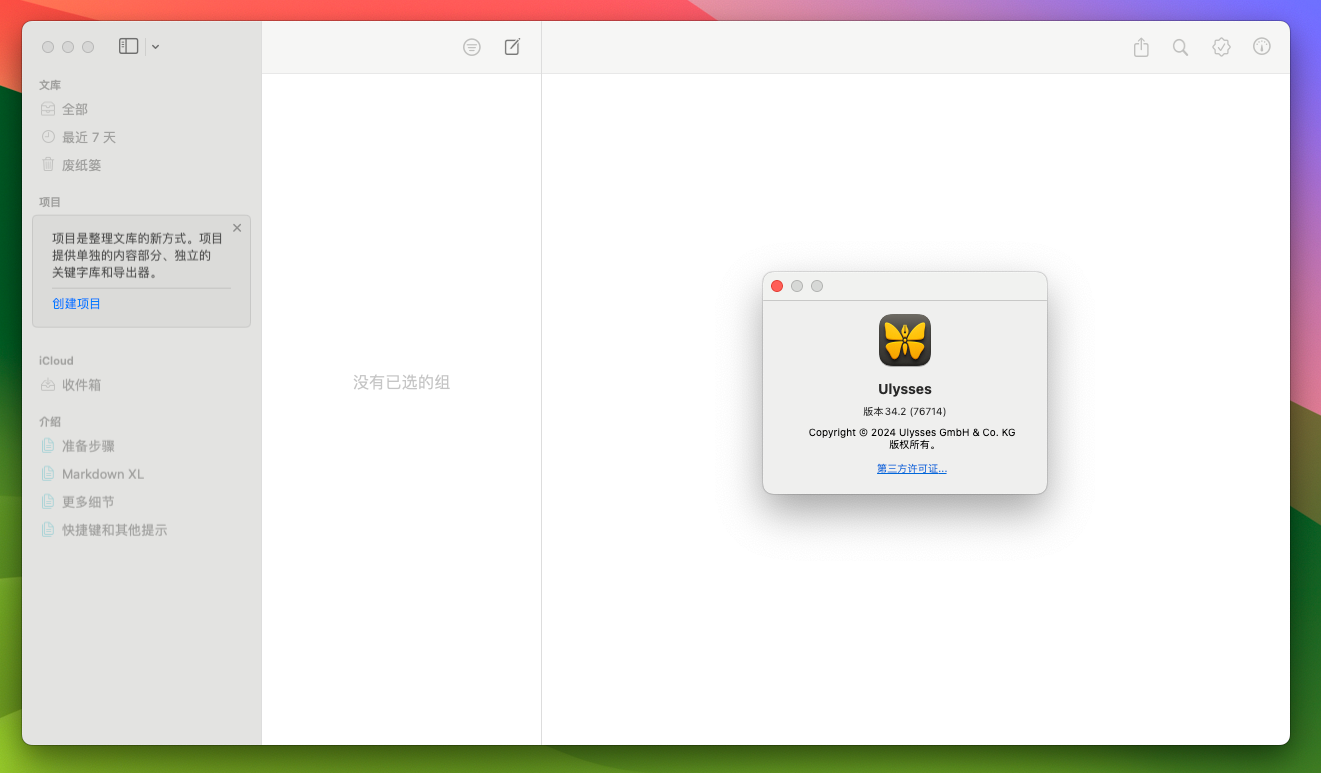Click the version text 版本 34.2 (76714)
This screenshot has height=773, width=1321.
(905, 411)
